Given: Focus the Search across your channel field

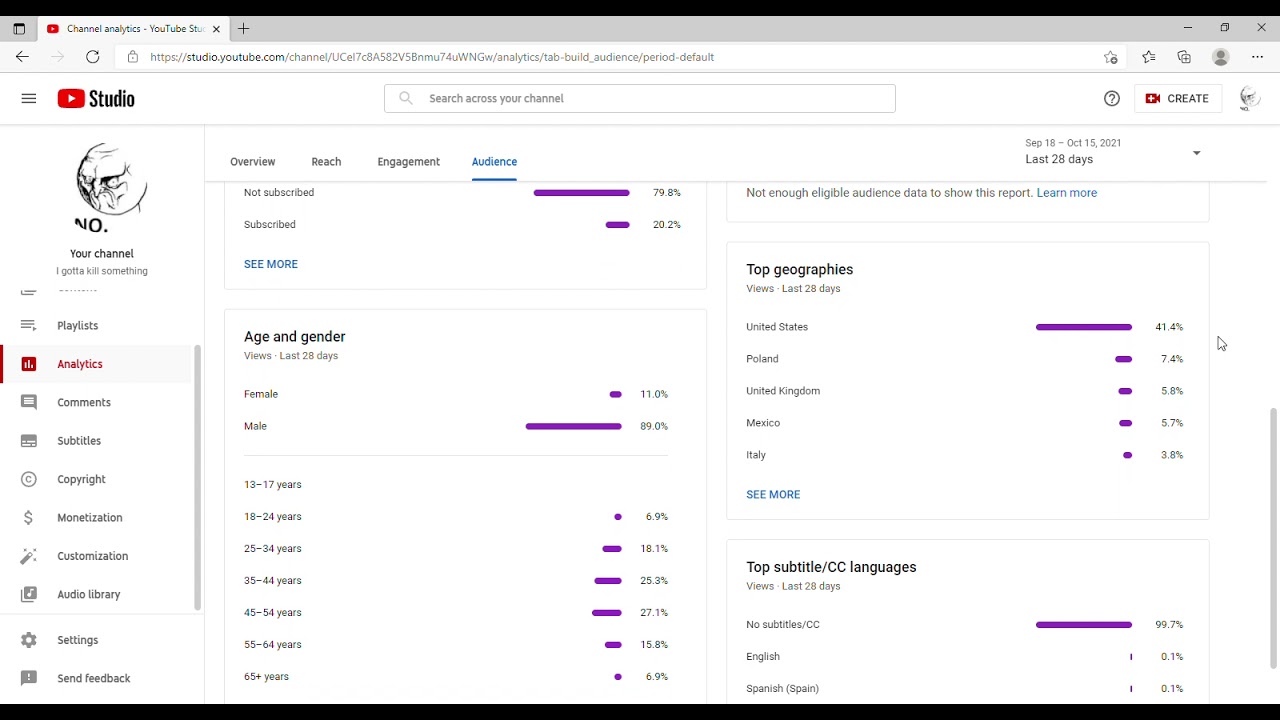Looking at the screenshot, I should point(640,98).
